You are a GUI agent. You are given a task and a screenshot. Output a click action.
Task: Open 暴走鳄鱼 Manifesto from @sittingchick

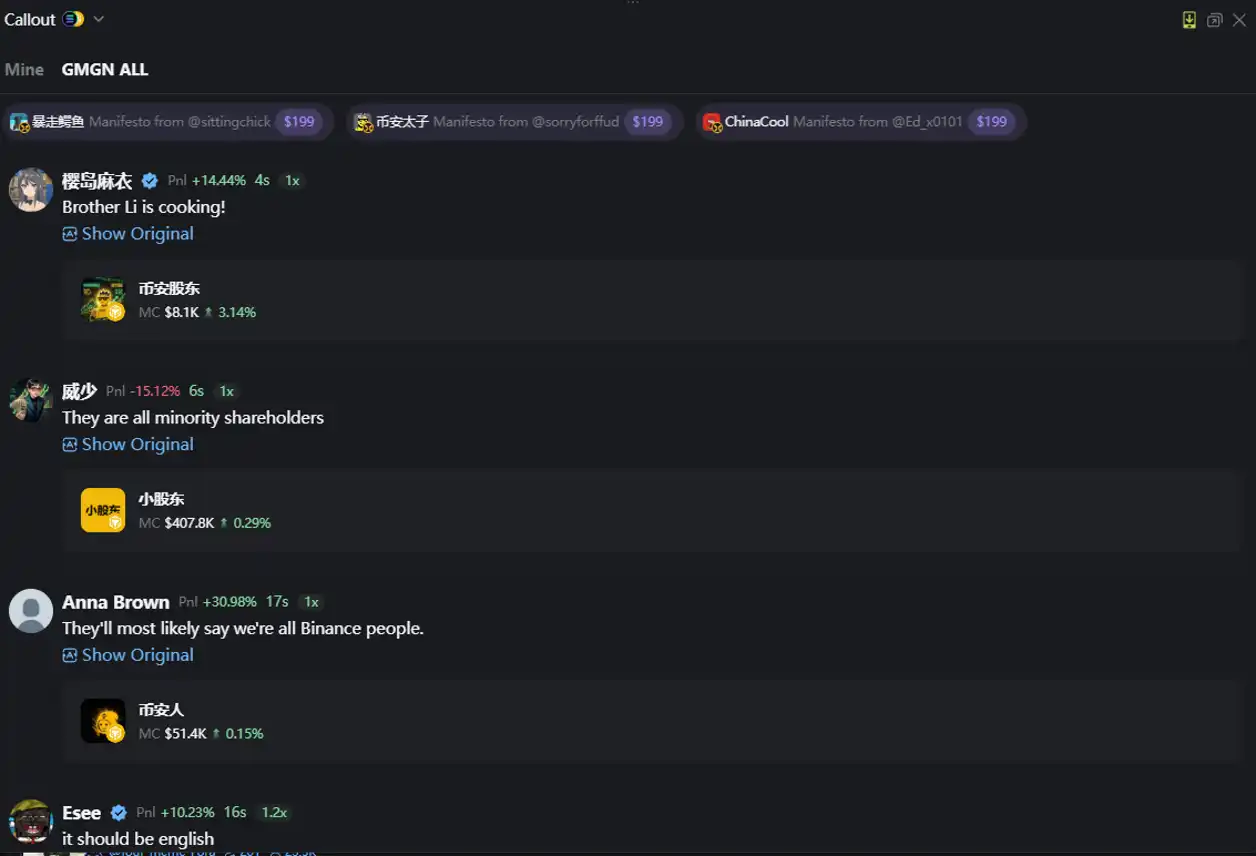tap(168, 122)
